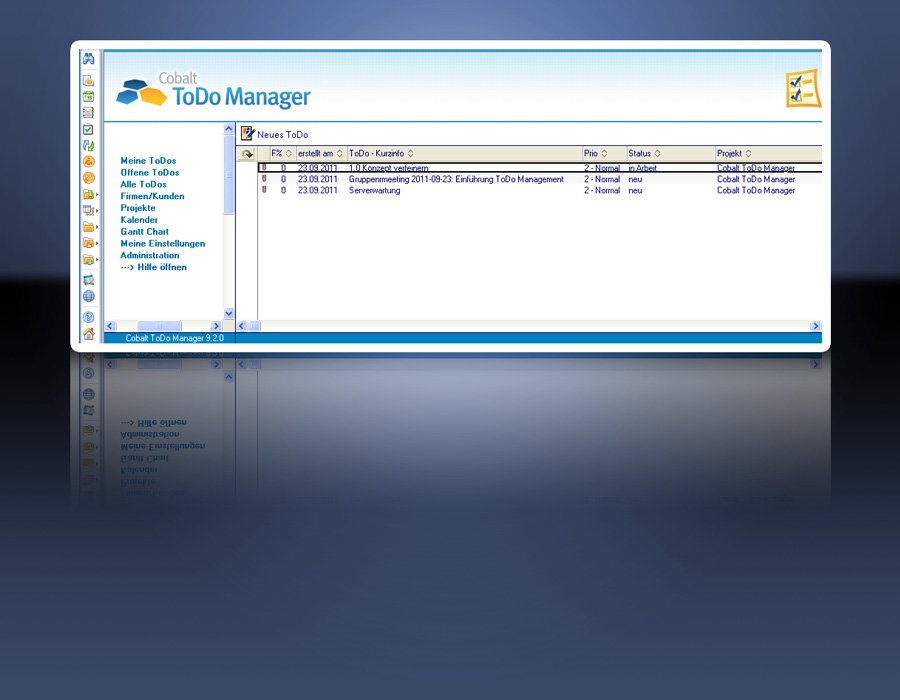Sort by F% column header

coord(281,153)
